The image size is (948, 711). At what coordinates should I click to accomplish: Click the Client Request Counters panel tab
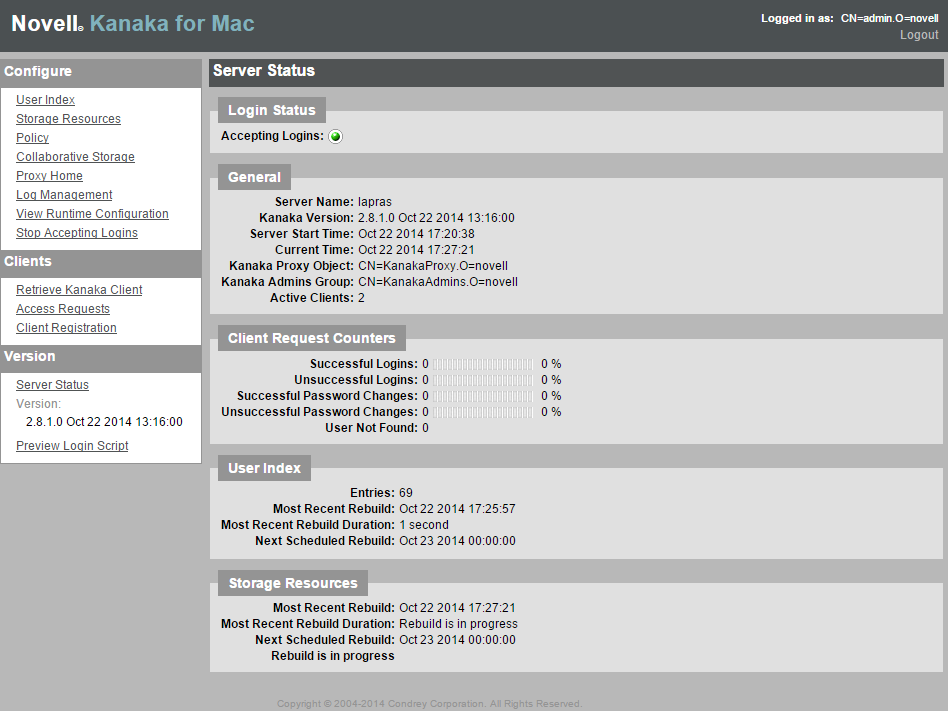coord(312,338)
